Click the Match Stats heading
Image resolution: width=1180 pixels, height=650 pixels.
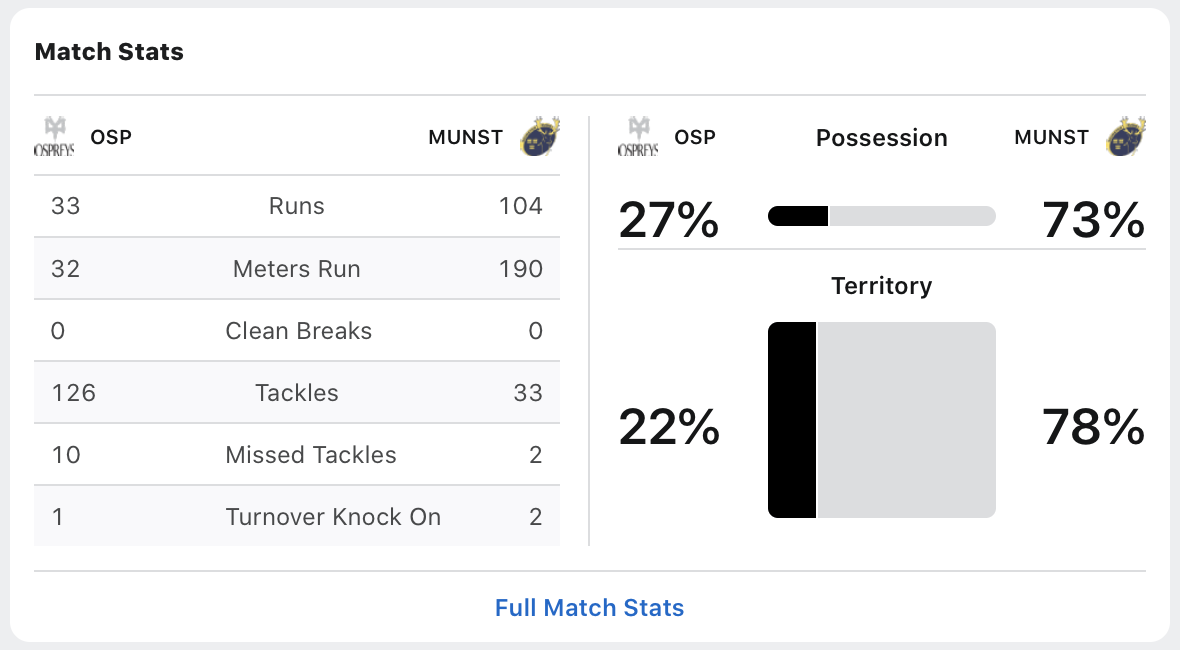[x=109, y=51]
